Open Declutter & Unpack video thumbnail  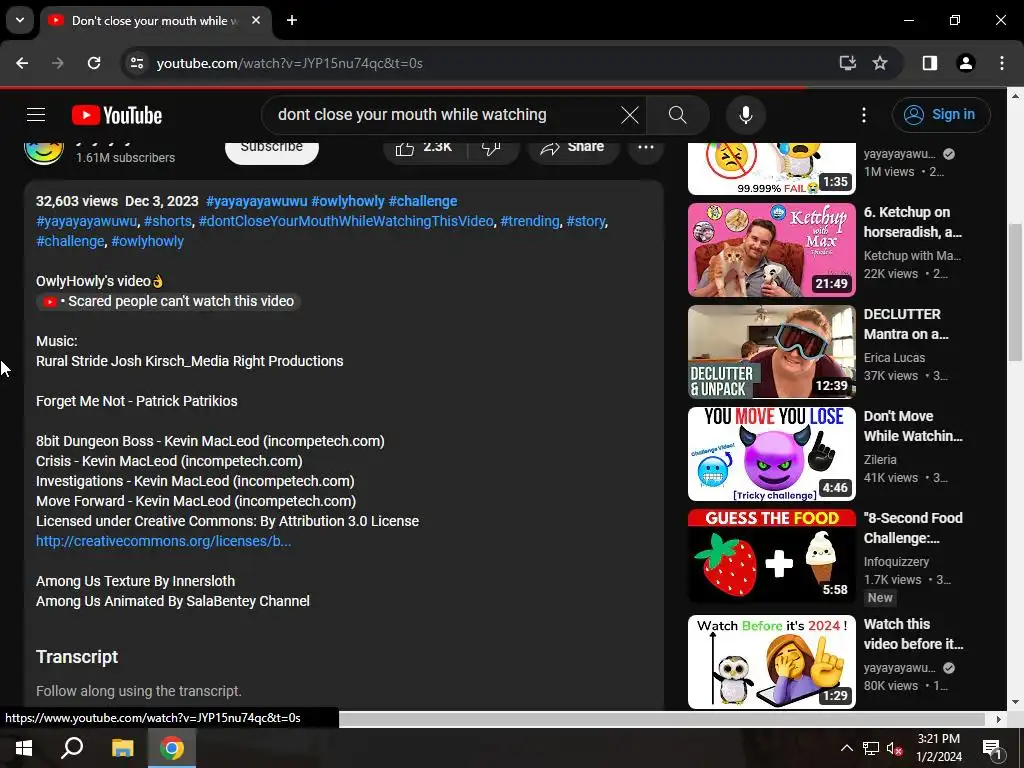tap(771, 352)
